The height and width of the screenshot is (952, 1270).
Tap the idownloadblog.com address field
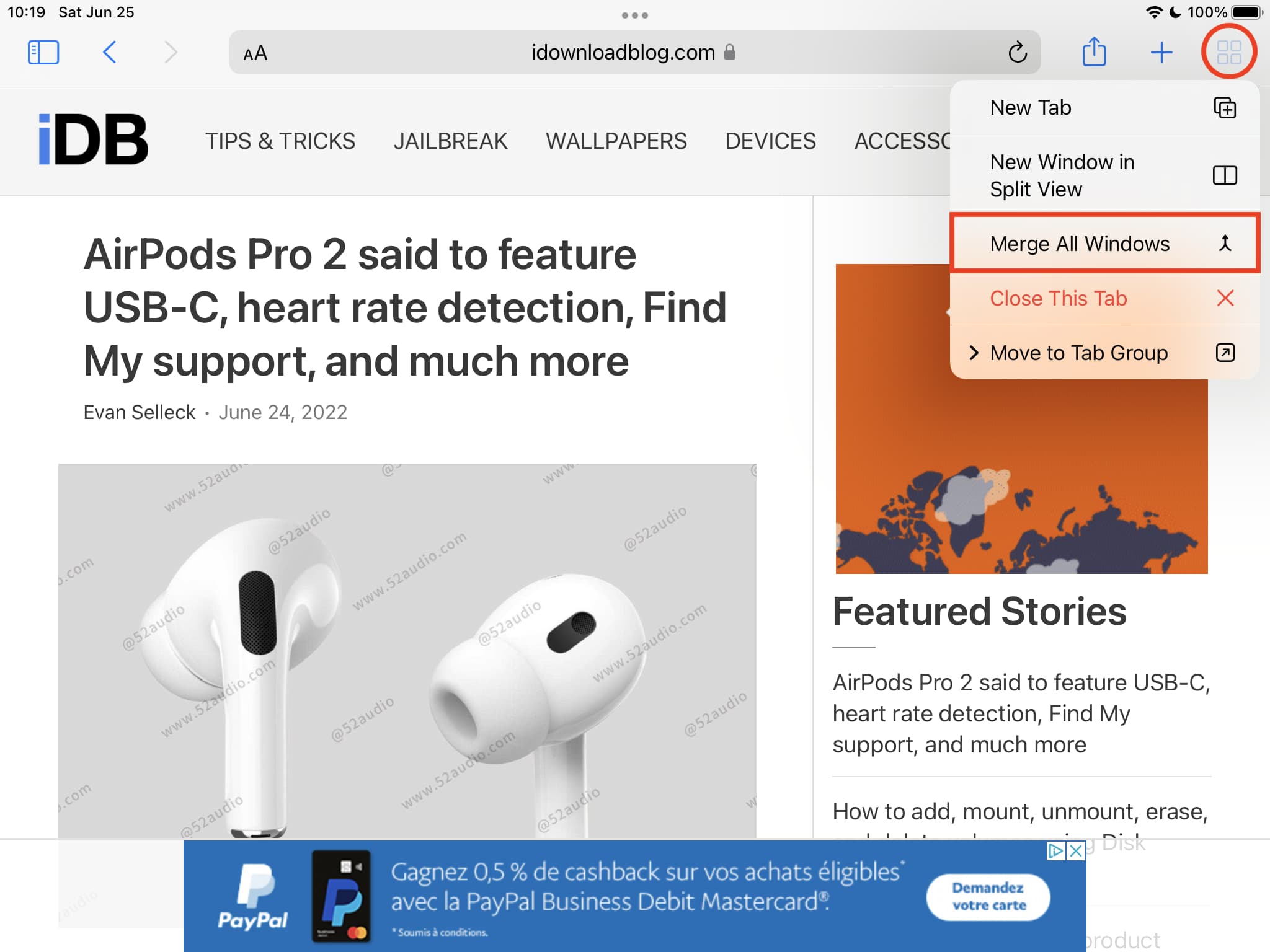[x=634, y=52]
